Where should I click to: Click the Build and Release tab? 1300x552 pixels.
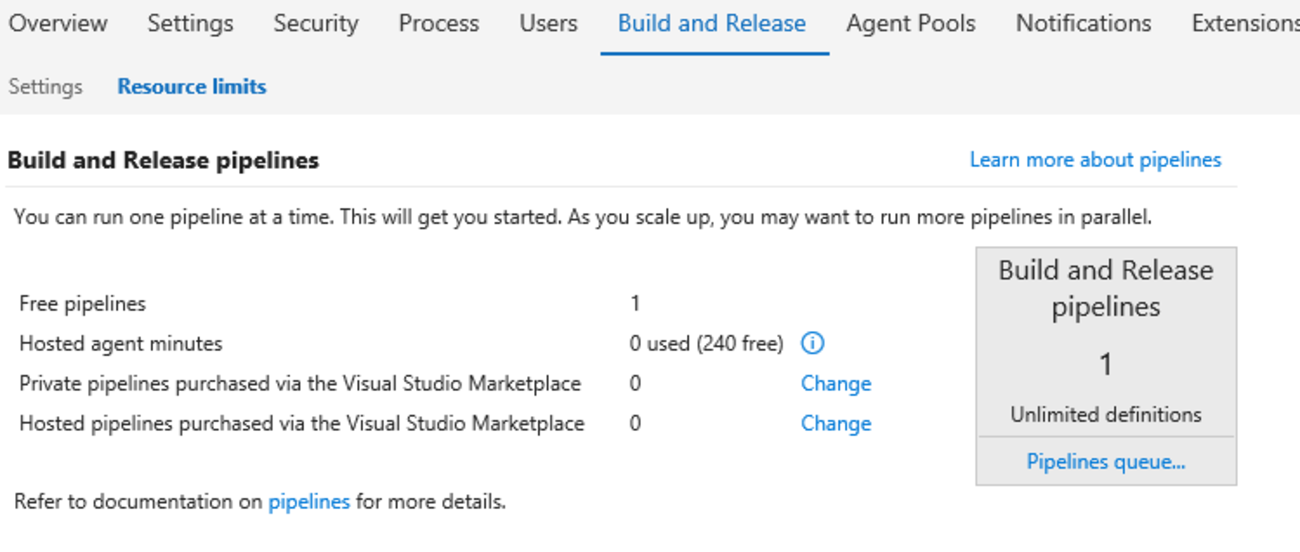712,24
